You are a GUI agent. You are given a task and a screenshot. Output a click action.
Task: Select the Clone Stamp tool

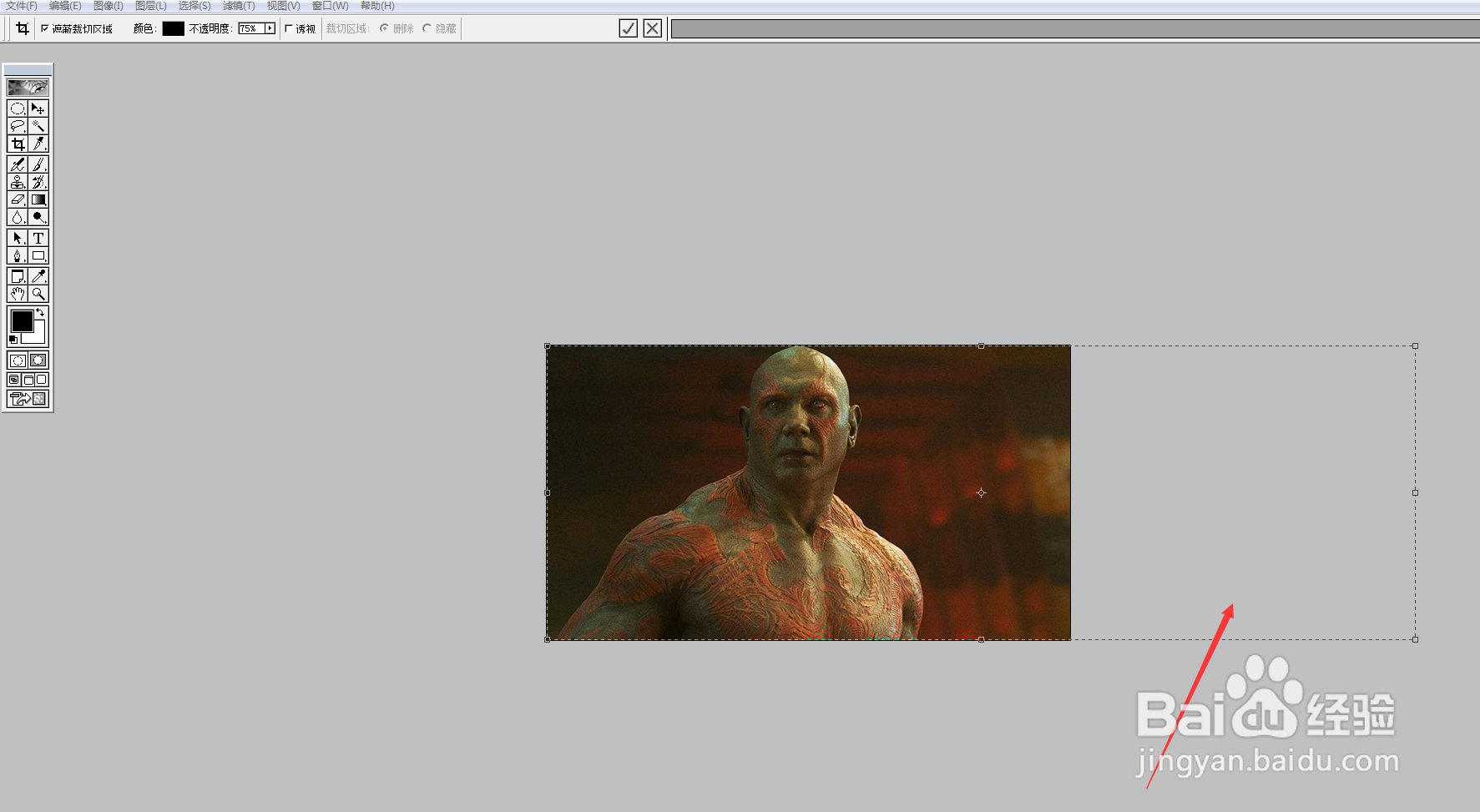pos(18,182)
